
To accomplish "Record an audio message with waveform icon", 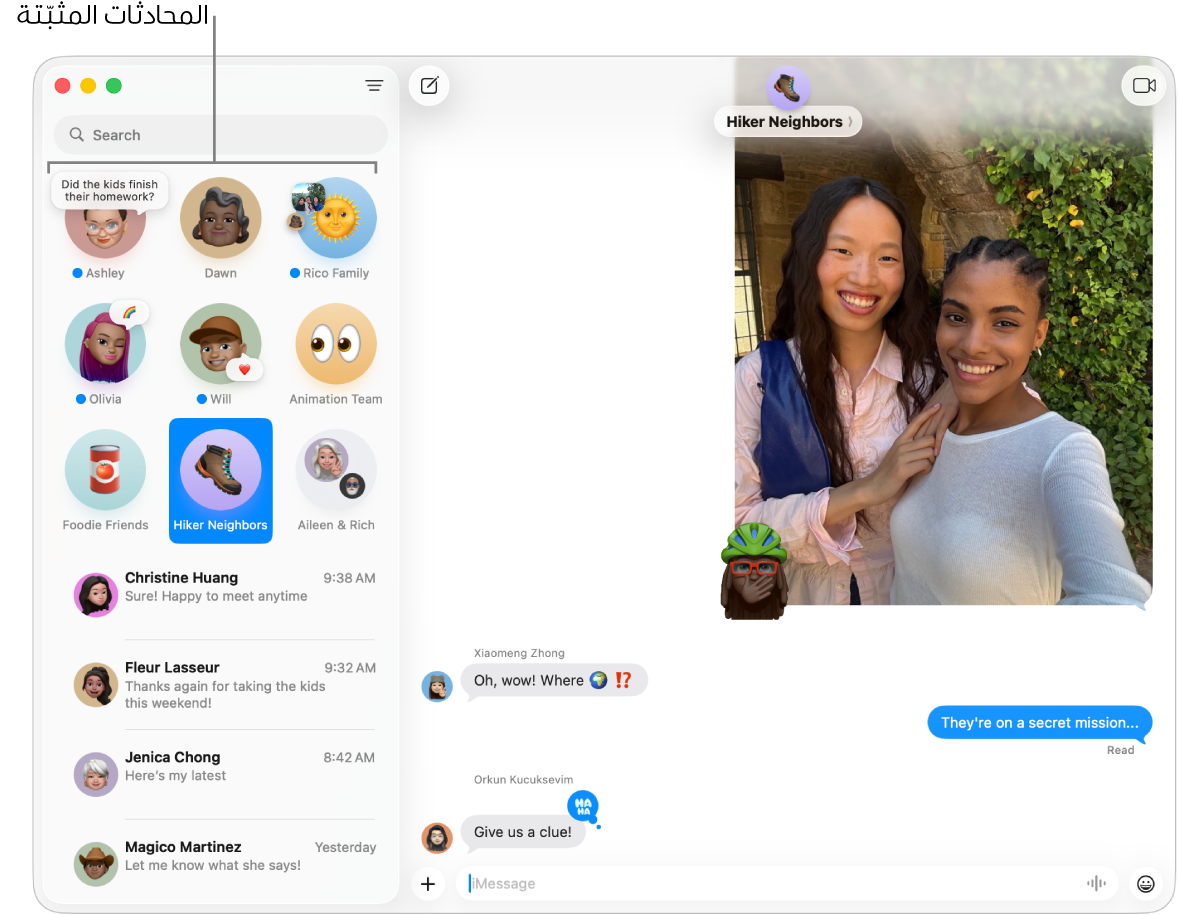I will 1096,883.
